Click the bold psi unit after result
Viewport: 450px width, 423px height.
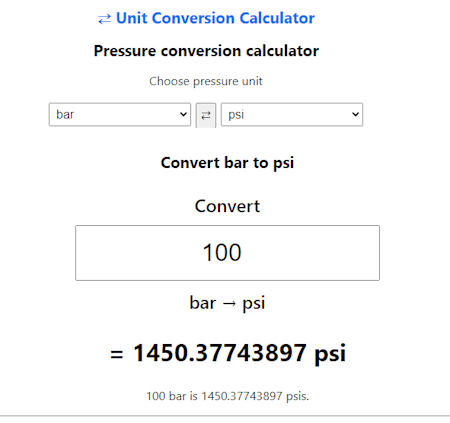point(330,354)
